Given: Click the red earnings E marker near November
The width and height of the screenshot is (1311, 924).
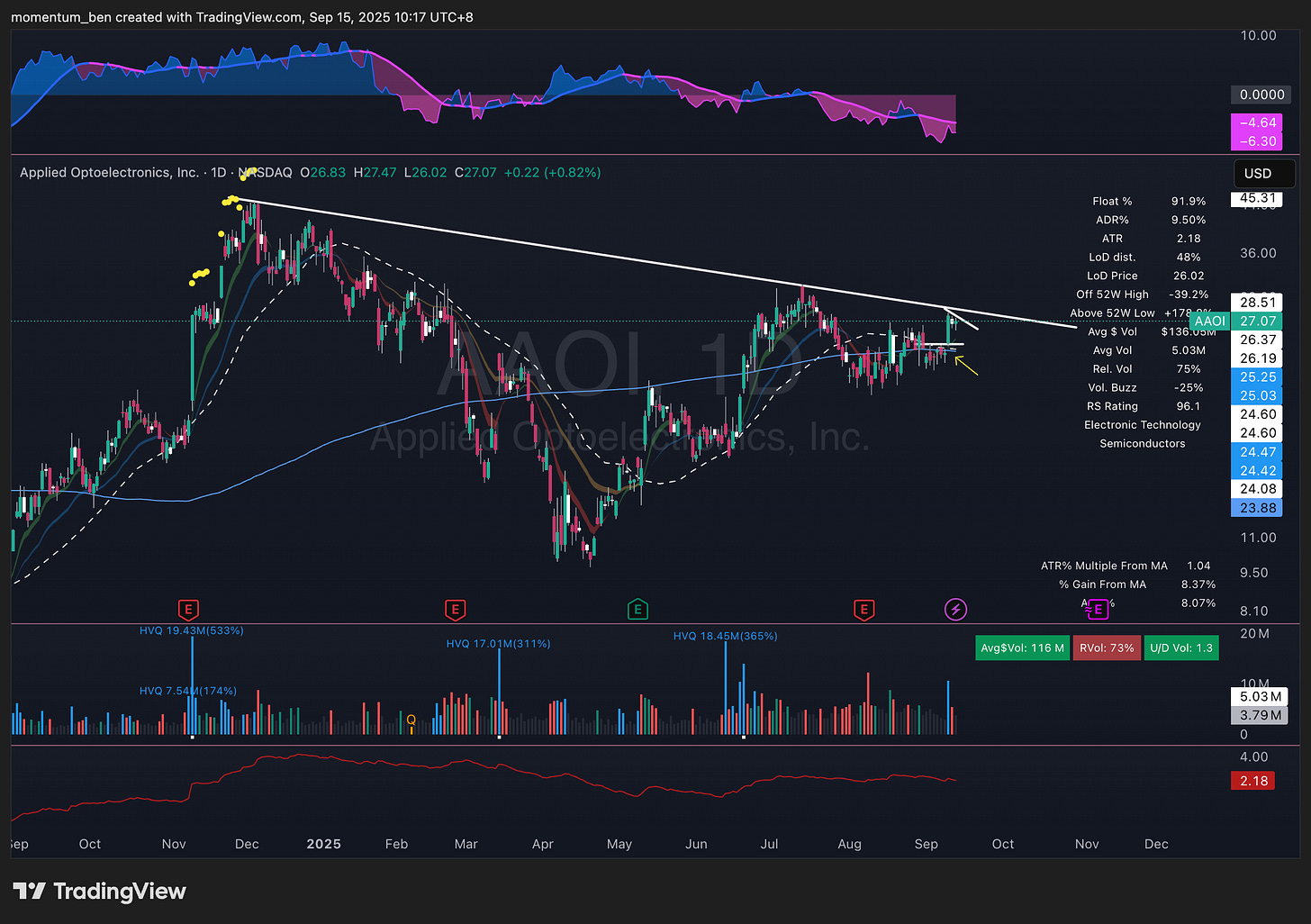Looking at the screenshot, I should 188,610.
